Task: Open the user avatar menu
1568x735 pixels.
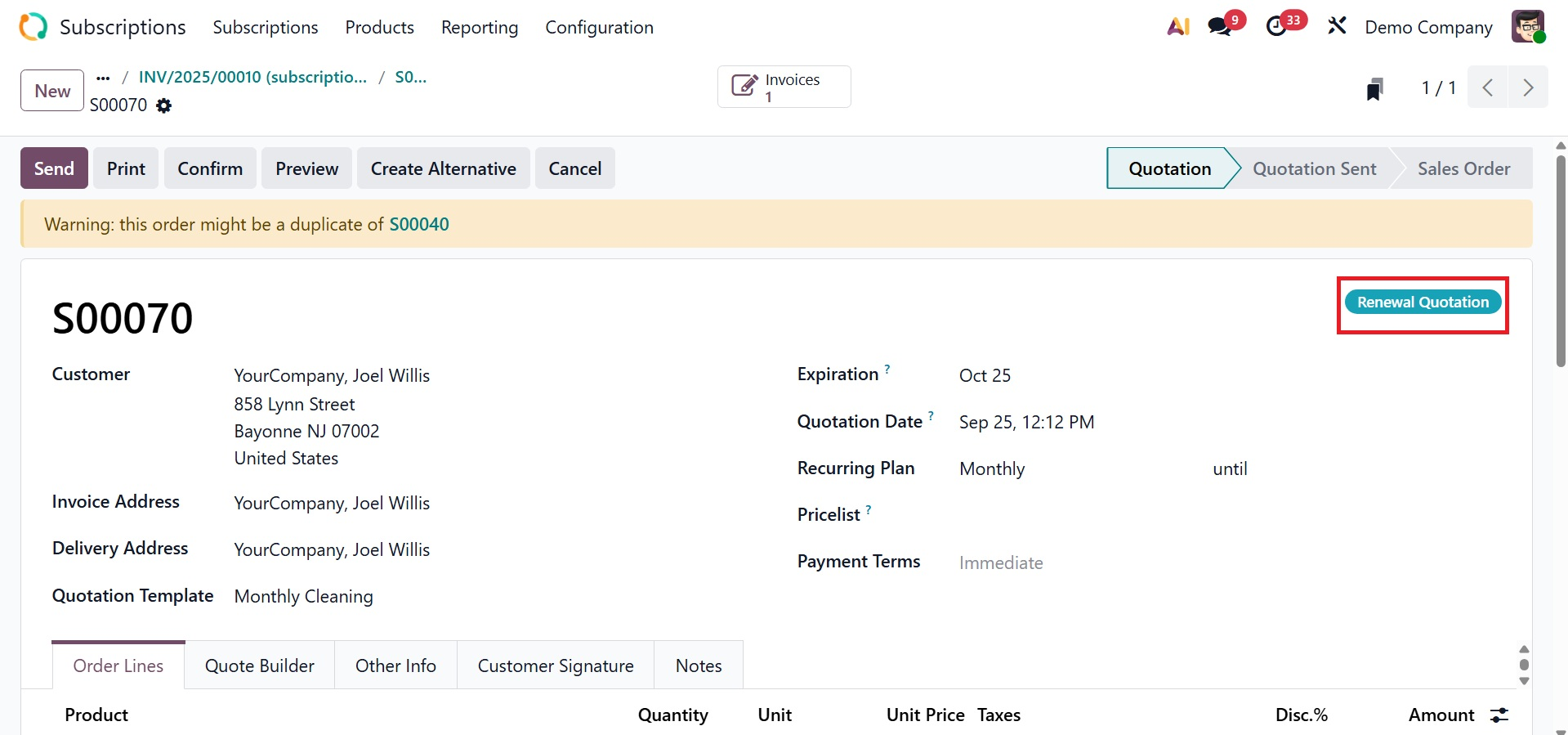Action: coord(1527,27)
